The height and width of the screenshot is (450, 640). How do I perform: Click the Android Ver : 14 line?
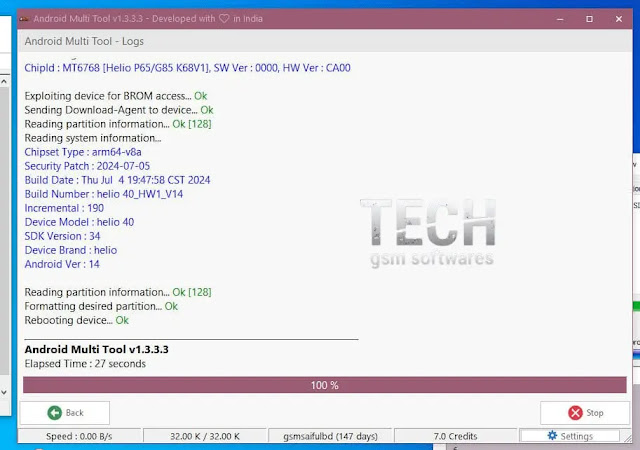[62, 264]
